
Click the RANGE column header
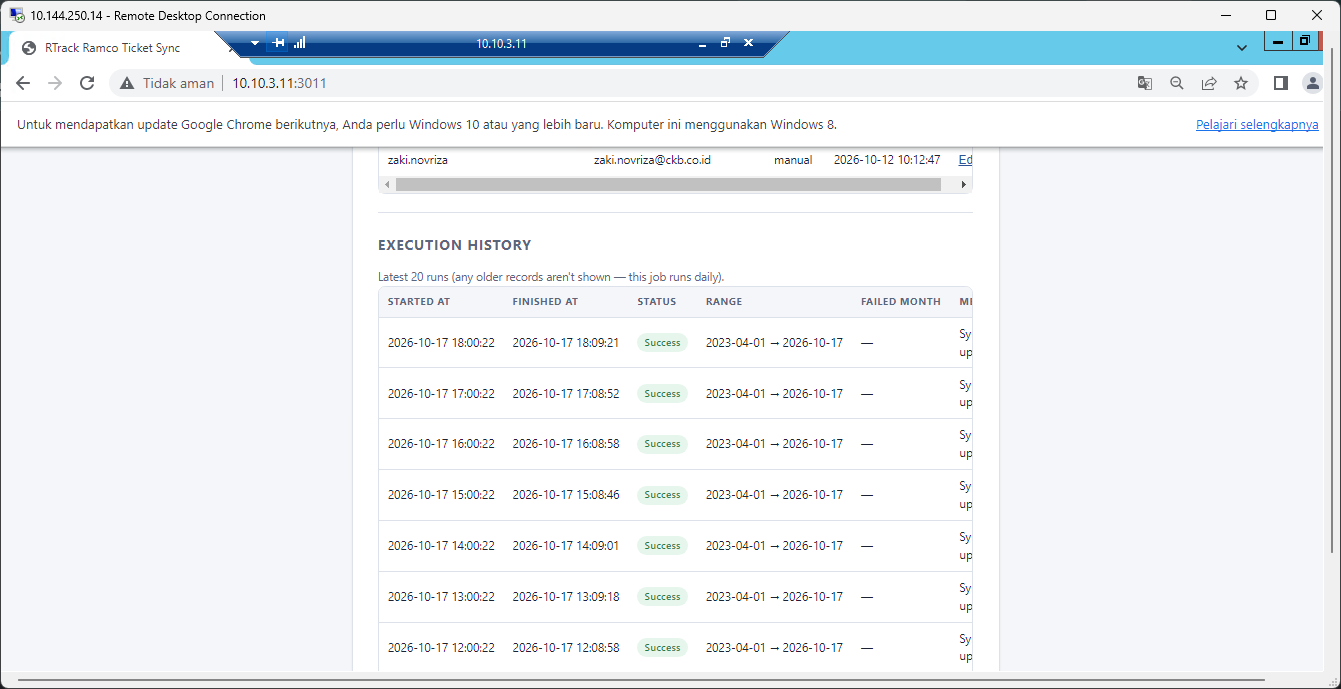[724, 302]
